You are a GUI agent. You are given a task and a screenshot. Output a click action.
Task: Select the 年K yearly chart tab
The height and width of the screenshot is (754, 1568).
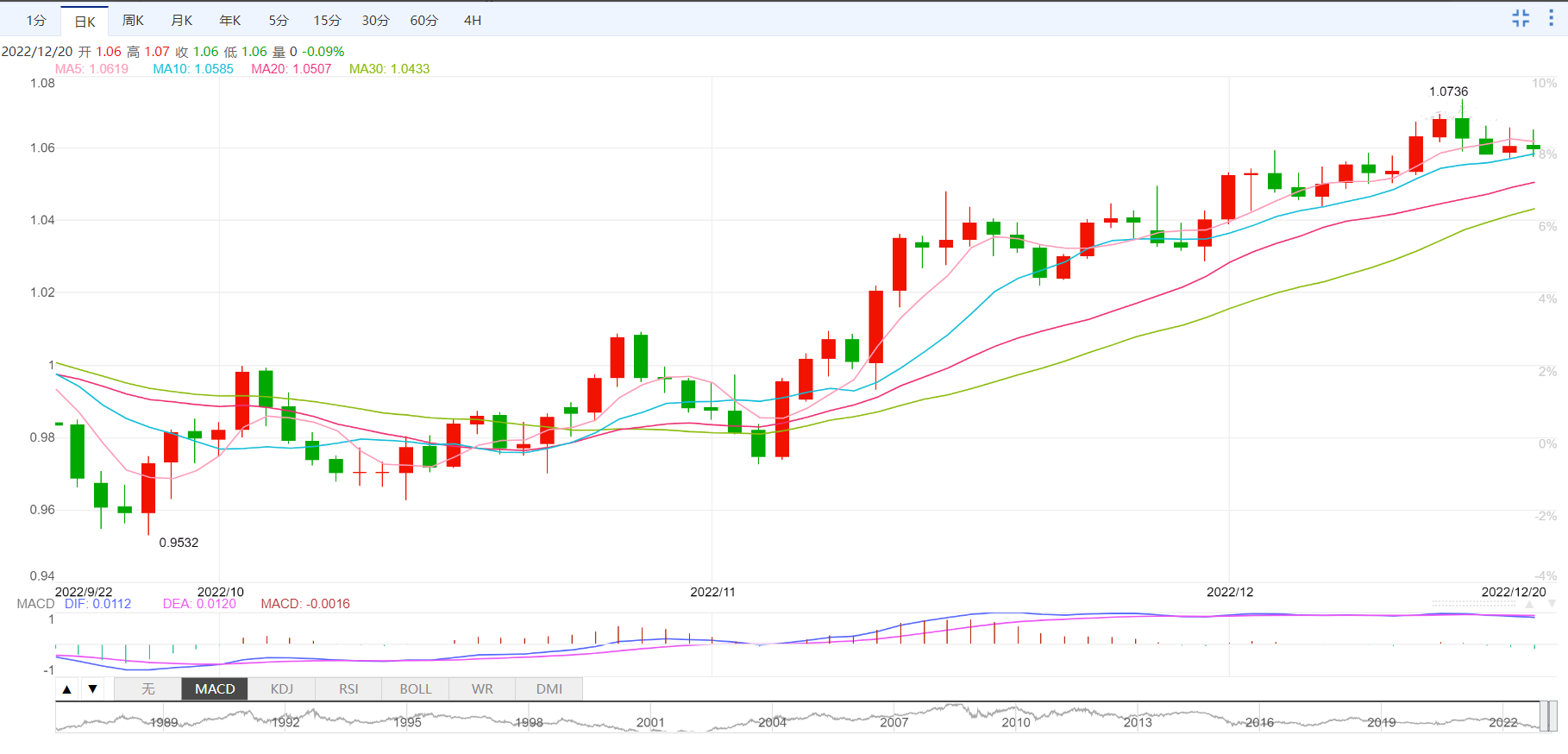[230, 21]
